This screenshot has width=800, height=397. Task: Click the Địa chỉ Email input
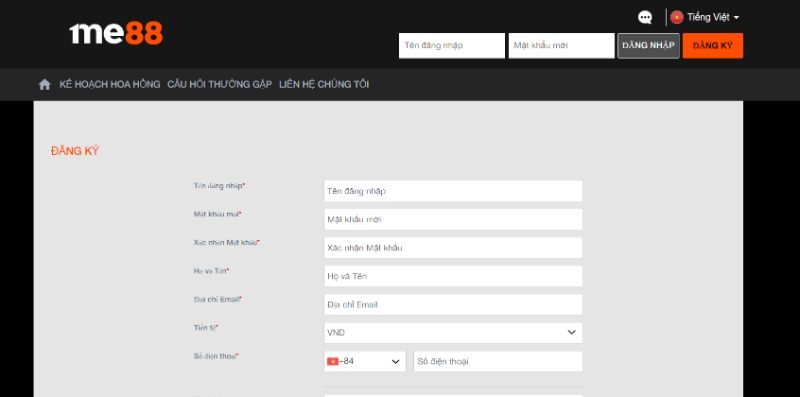click(x=453, y=305)
